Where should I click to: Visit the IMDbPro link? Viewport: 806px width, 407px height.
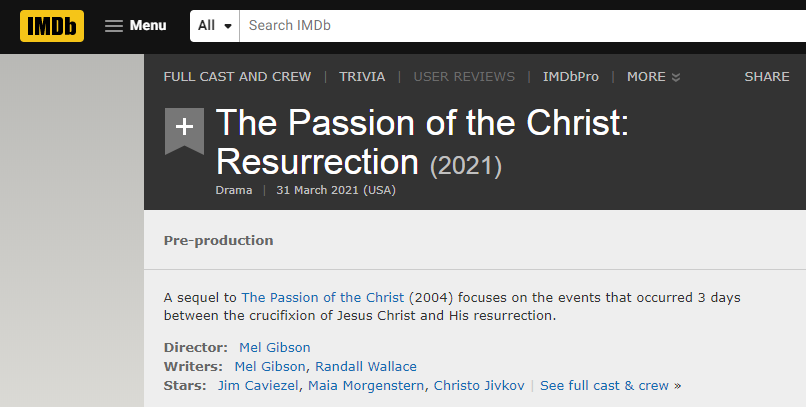(x=571, y=77)
